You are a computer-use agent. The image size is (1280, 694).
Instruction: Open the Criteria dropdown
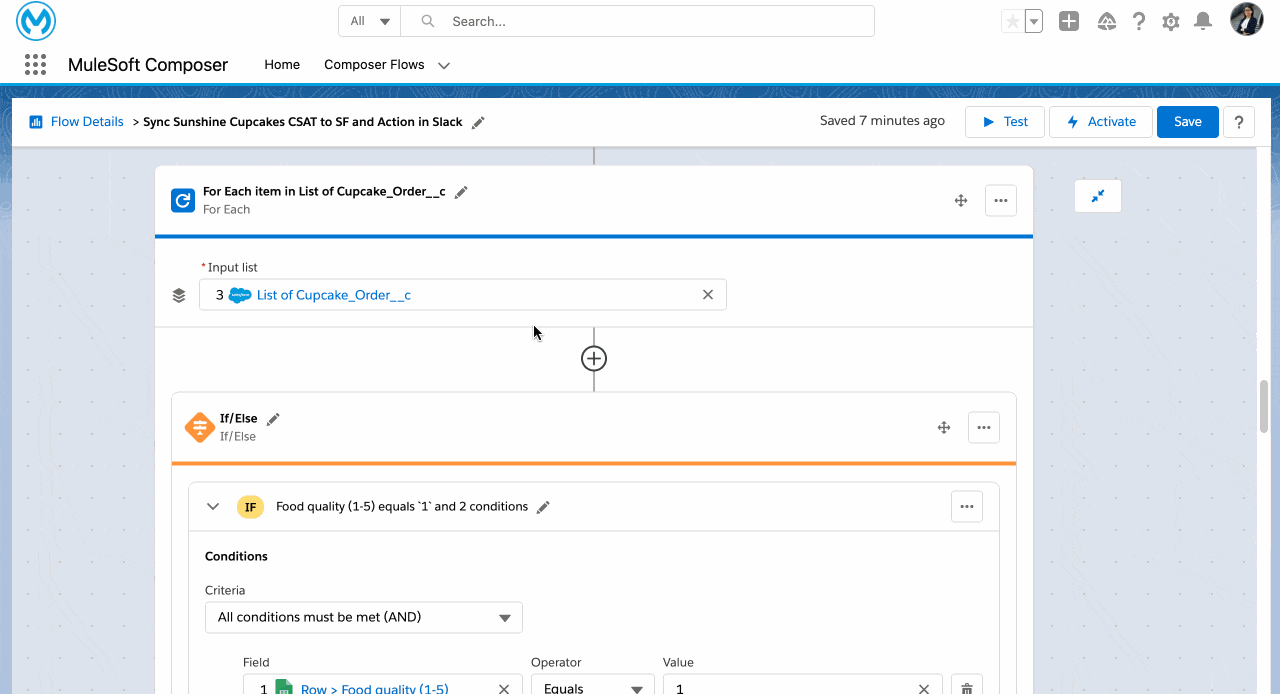pyautogui.click(x=364, y=617)
